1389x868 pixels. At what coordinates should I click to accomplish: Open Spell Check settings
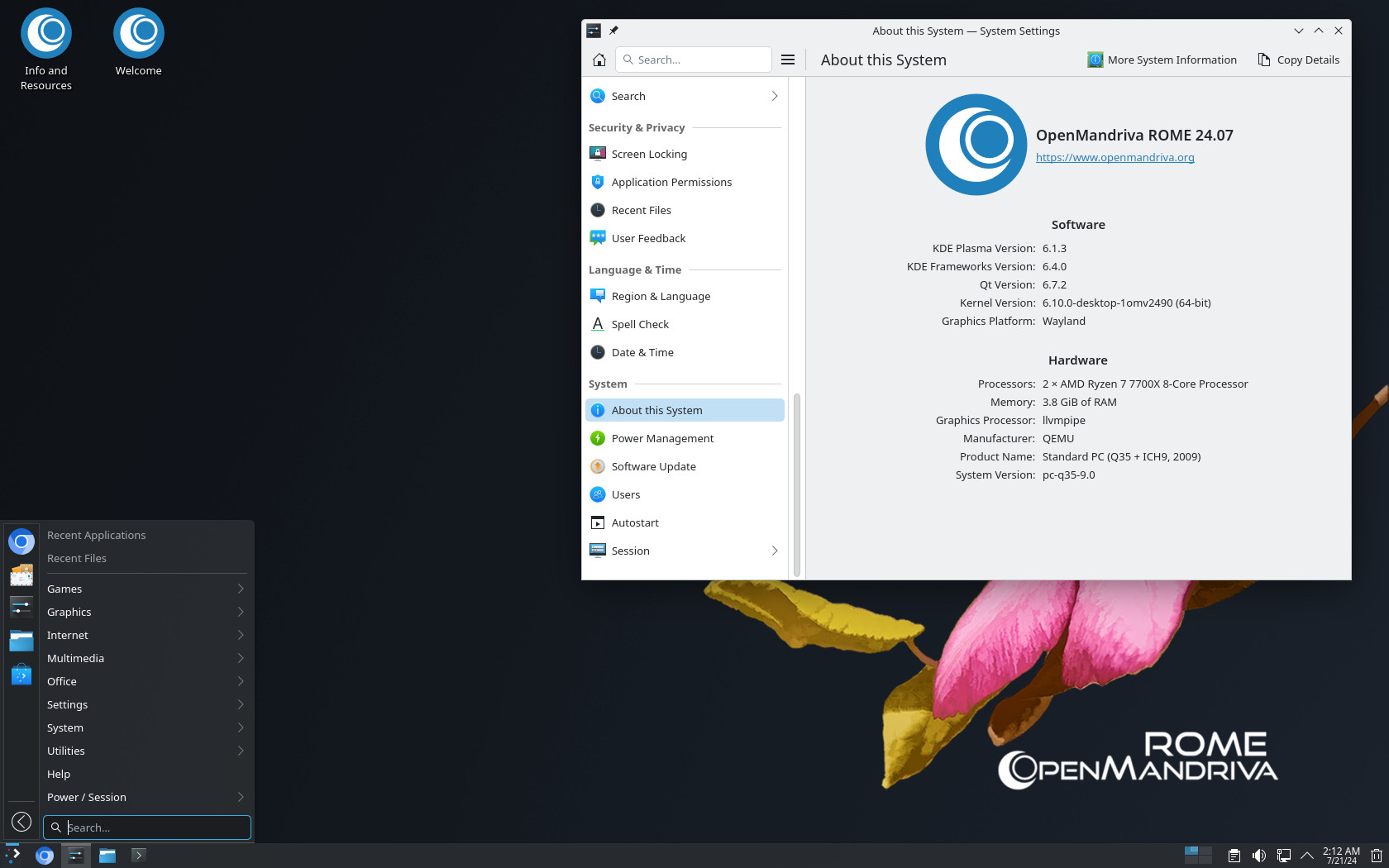pyautogui.click(x=685, y=324)
